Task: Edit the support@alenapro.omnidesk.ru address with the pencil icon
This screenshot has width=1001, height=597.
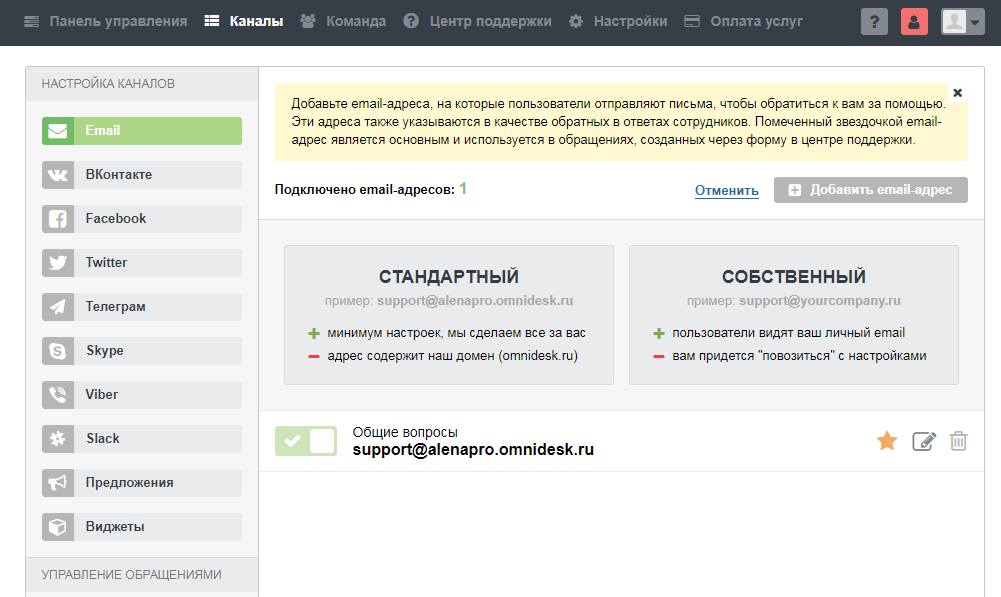Action: pos(923,440)
